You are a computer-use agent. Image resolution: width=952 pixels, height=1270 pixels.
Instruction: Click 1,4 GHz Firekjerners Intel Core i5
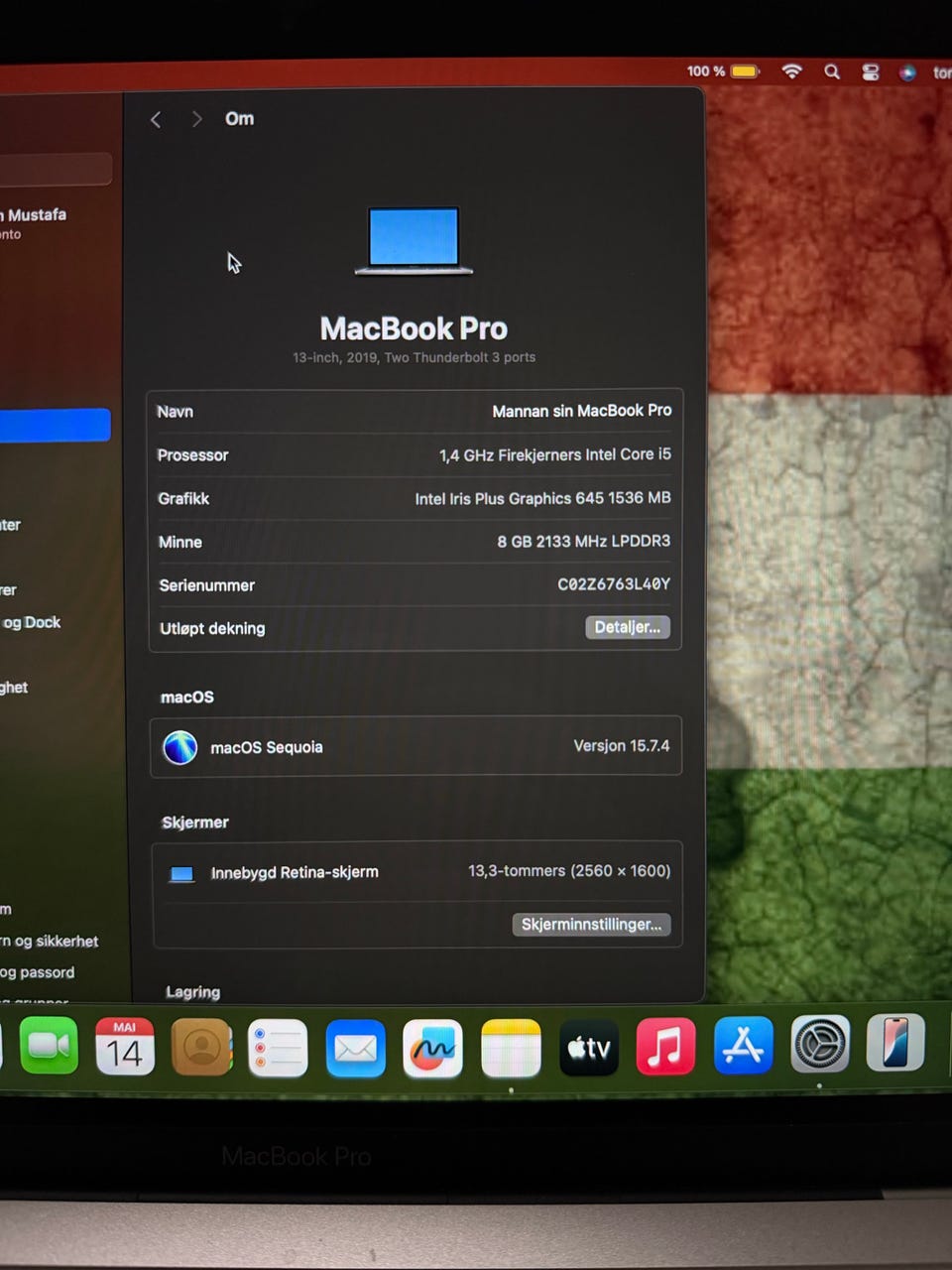point(555,454)
